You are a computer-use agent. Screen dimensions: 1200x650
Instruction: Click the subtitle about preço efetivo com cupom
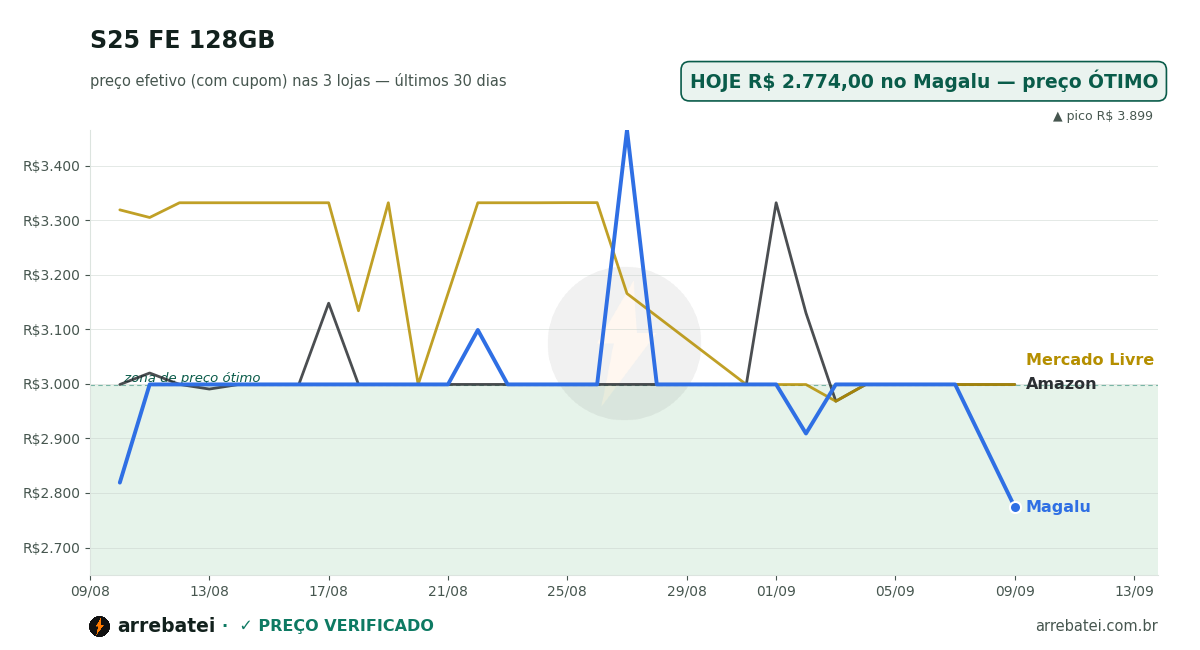tap(298, 81)
